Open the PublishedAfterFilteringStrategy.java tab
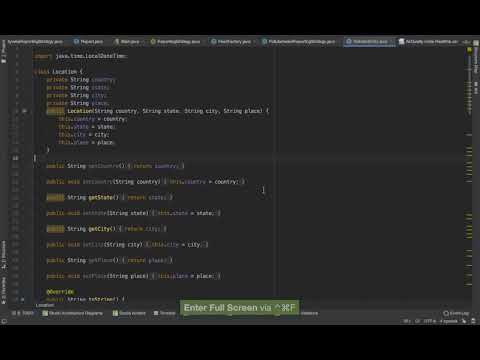The width and height of the screenshot is (480, 360). 299,42
